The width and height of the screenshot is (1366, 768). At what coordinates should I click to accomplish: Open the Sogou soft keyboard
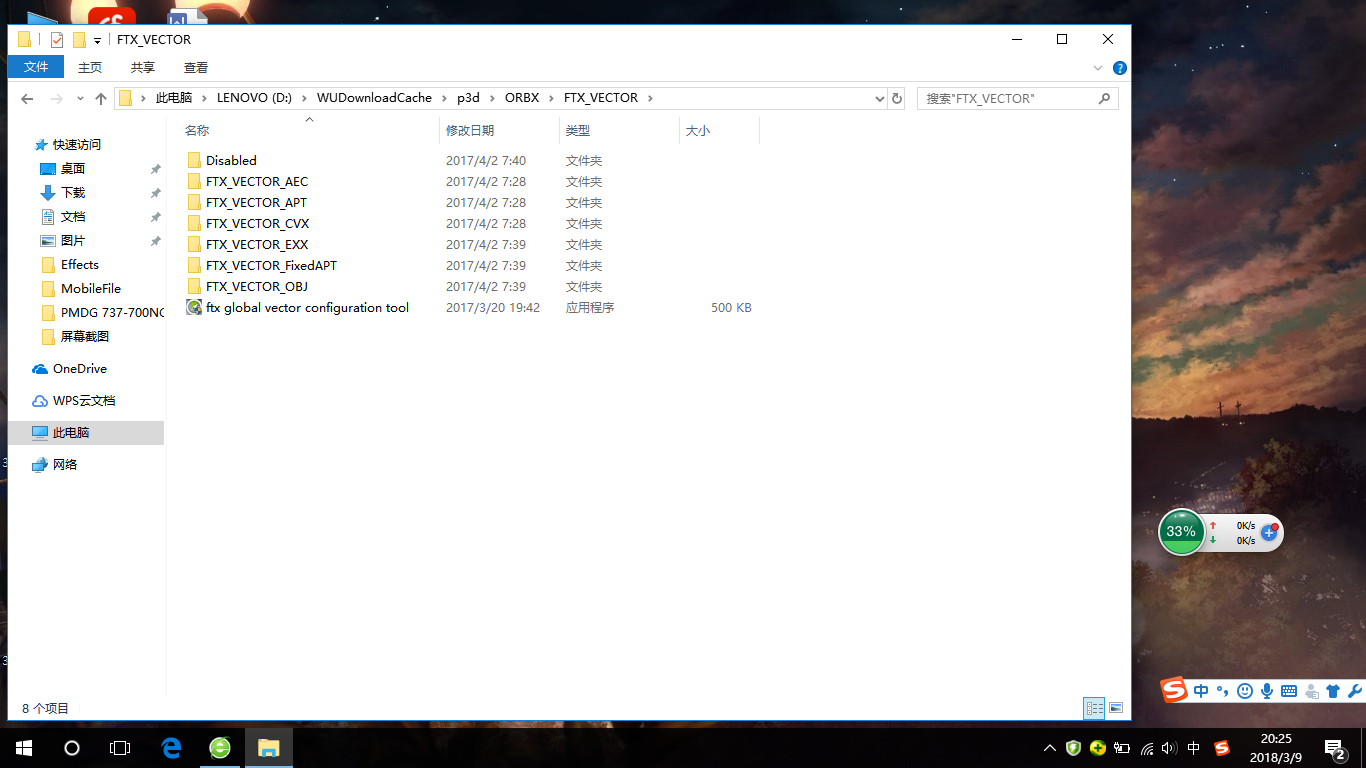pos(1289,690)
